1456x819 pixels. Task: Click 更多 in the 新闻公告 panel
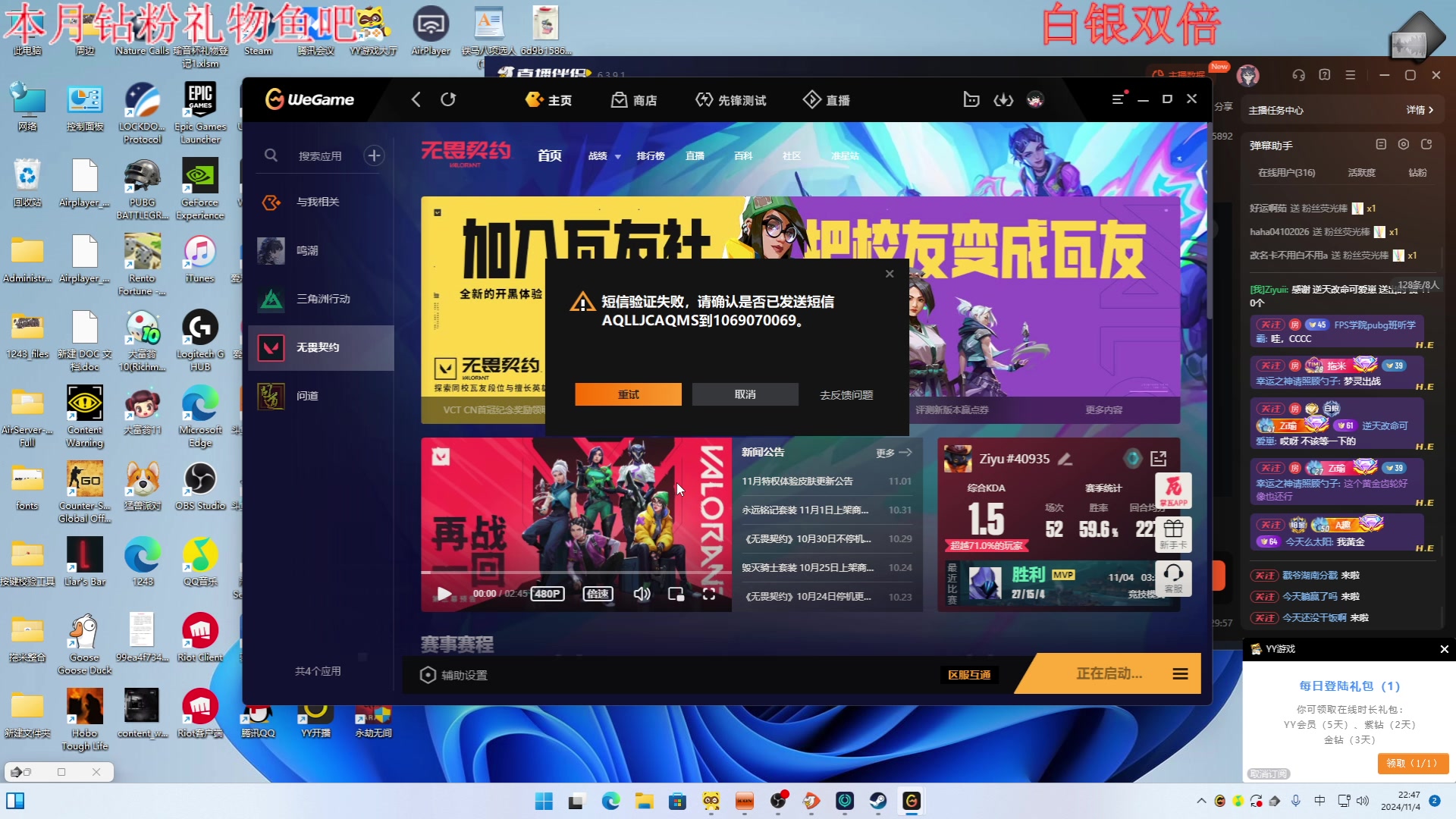[x=893, y=453]
